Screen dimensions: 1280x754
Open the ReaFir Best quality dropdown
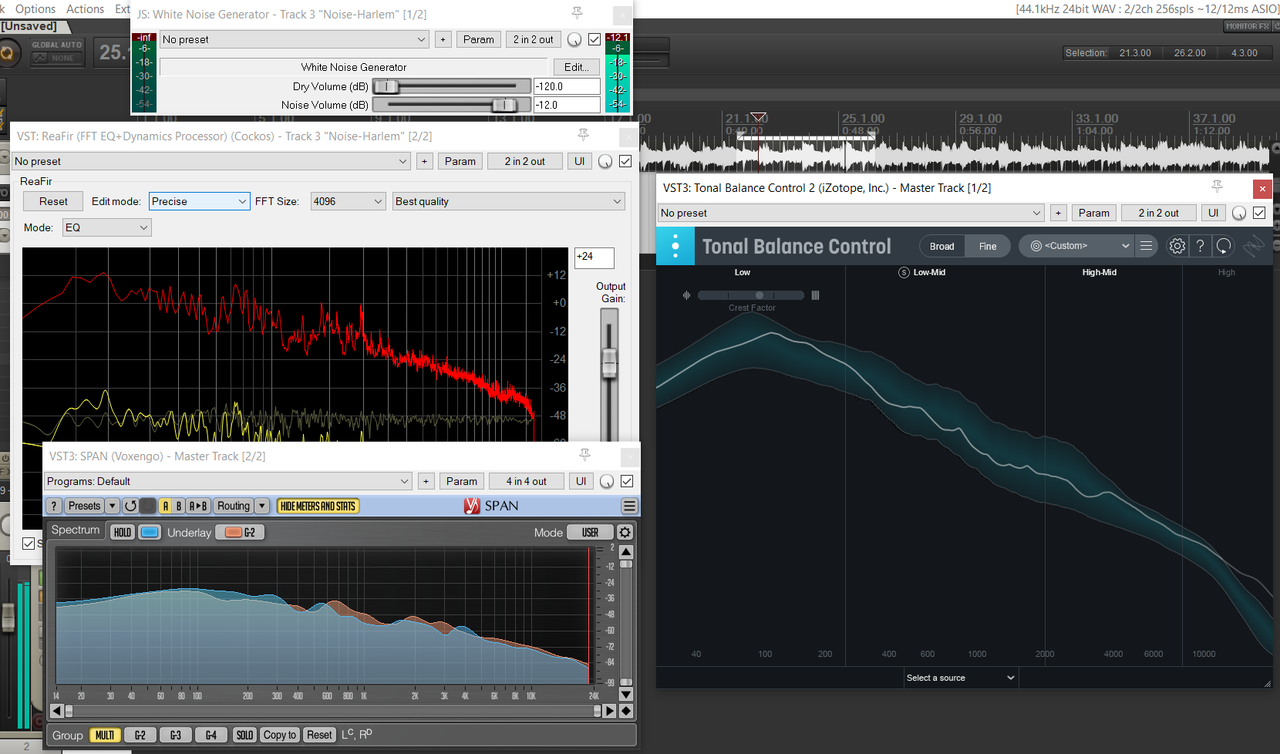[x=509, y=201]
